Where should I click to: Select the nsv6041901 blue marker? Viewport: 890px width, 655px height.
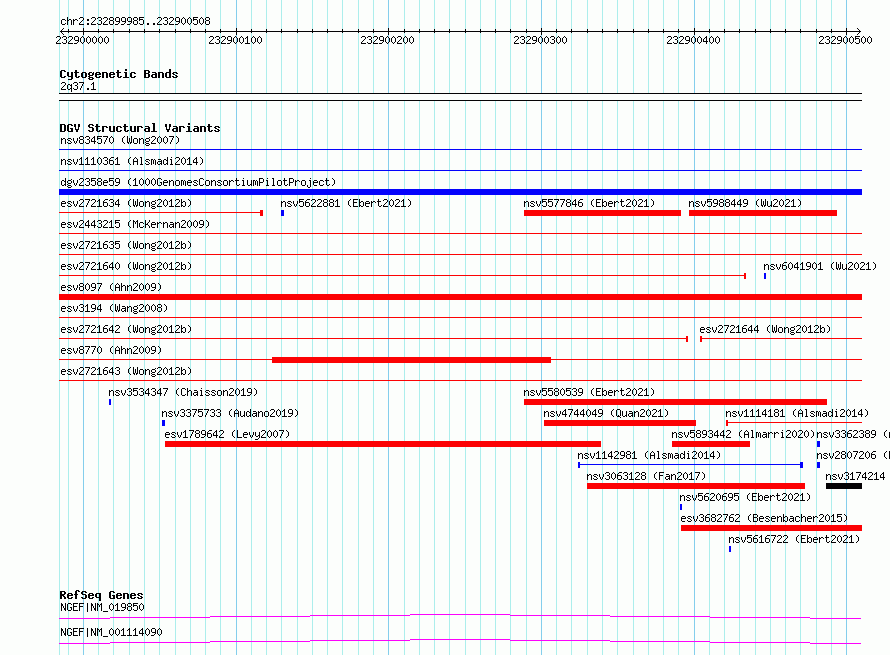coord(765,276)
